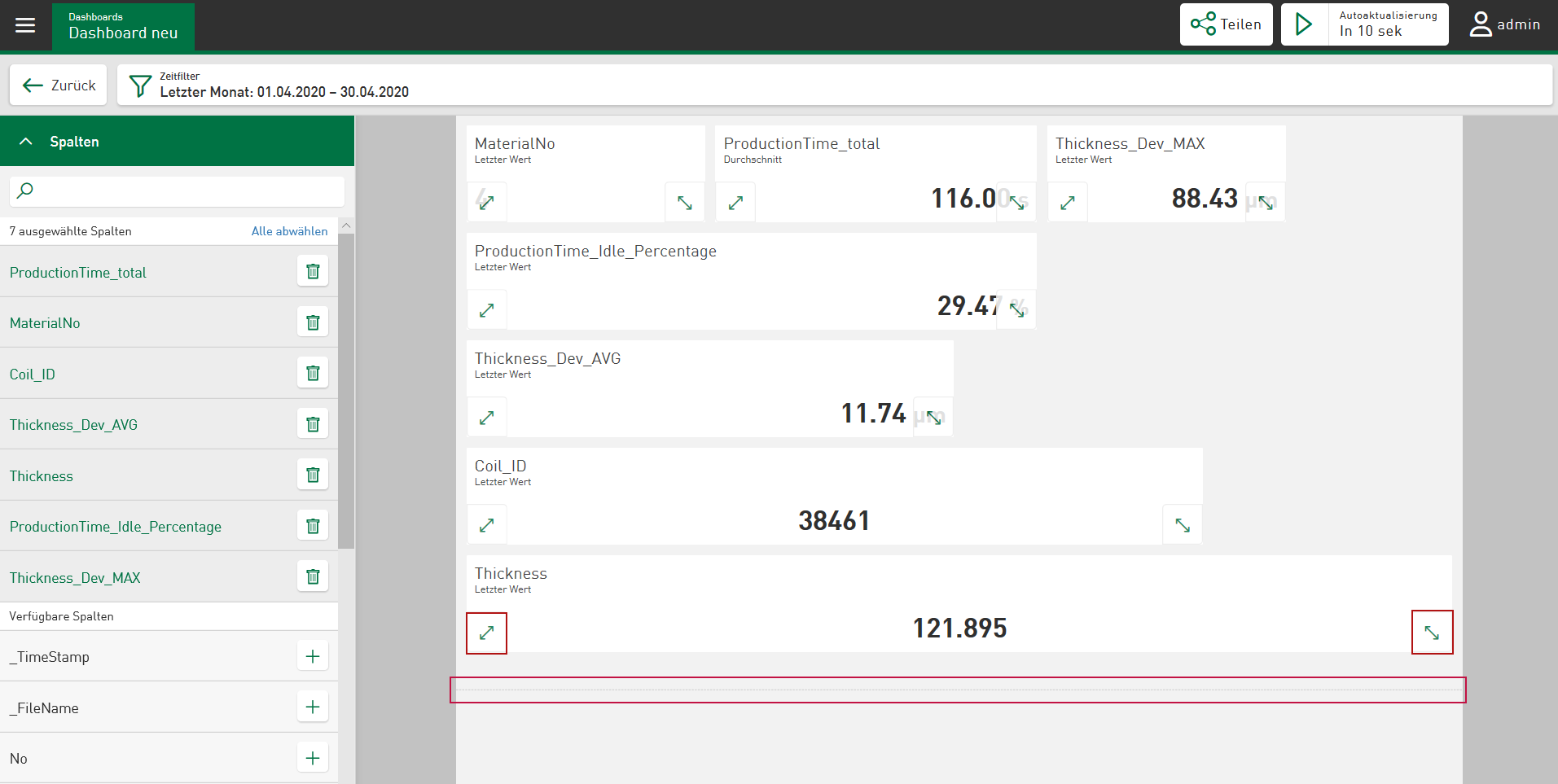This screenshot has width=1558, height=784.
Task: Add _FileName column with plus icon
Action: point(313,707)
